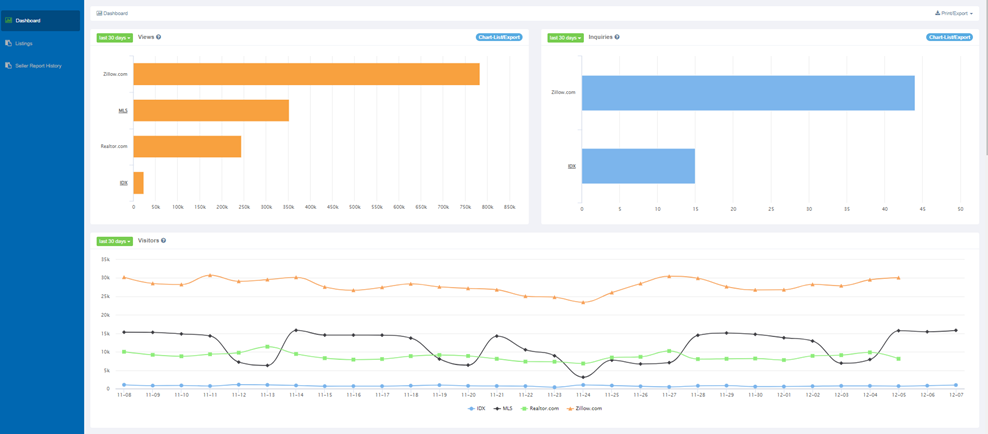Open the Dashboard sidebar item
The width and height of the screenshot is (988, 434).
click(41, 21)
